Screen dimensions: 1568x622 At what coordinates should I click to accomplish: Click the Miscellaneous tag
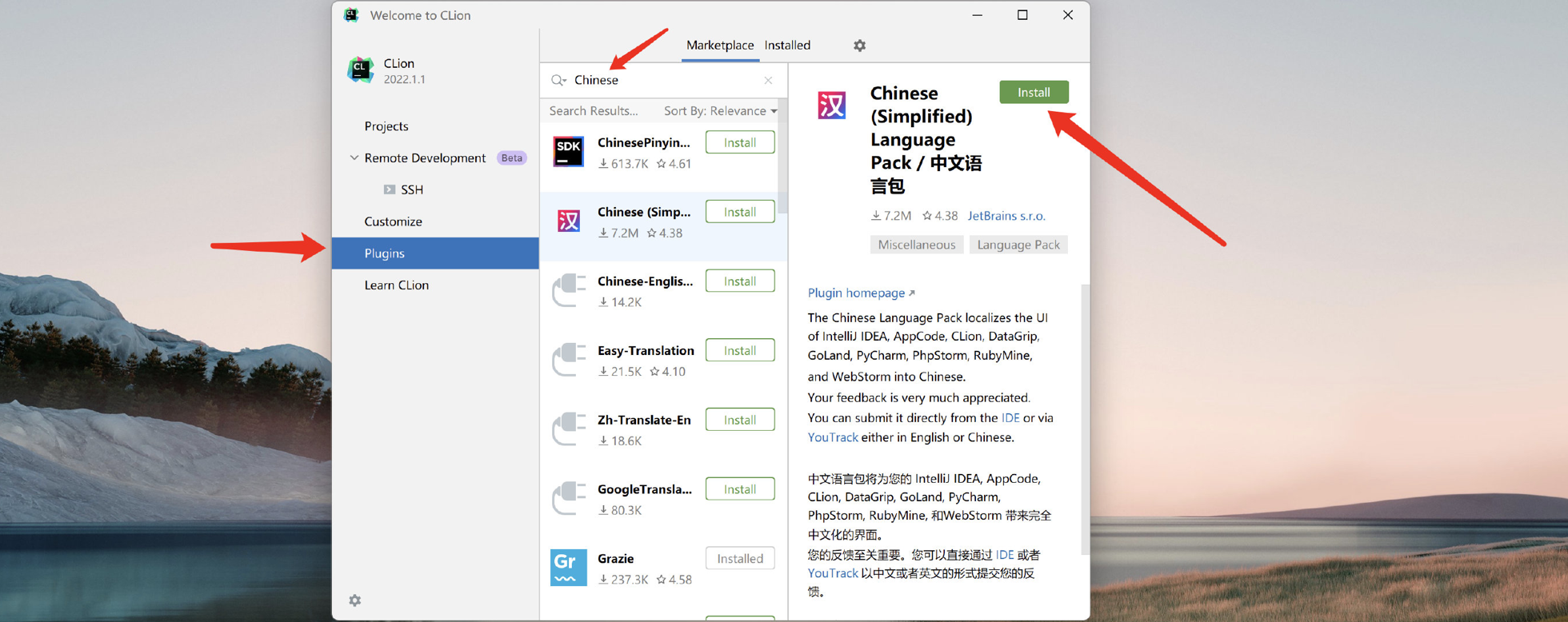point(917,245)
